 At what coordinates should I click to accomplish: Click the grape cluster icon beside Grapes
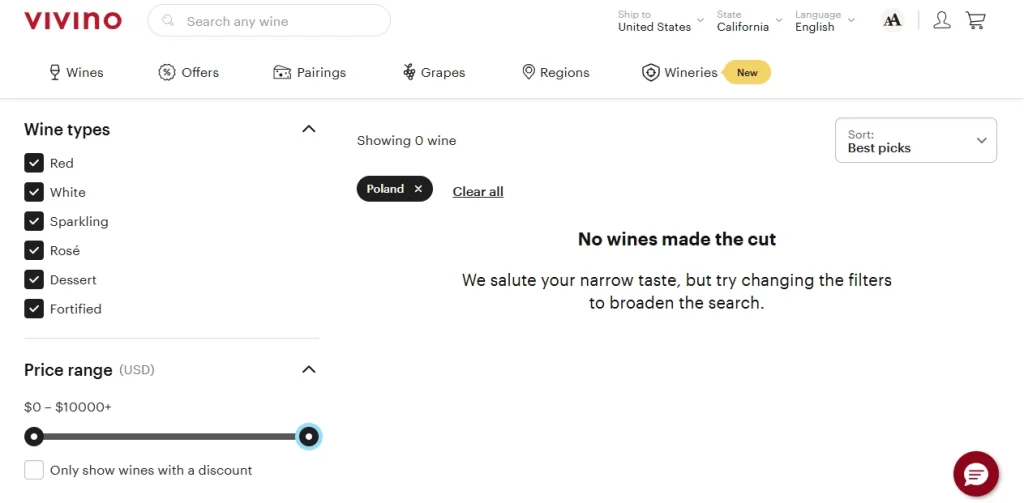point(409,73)
